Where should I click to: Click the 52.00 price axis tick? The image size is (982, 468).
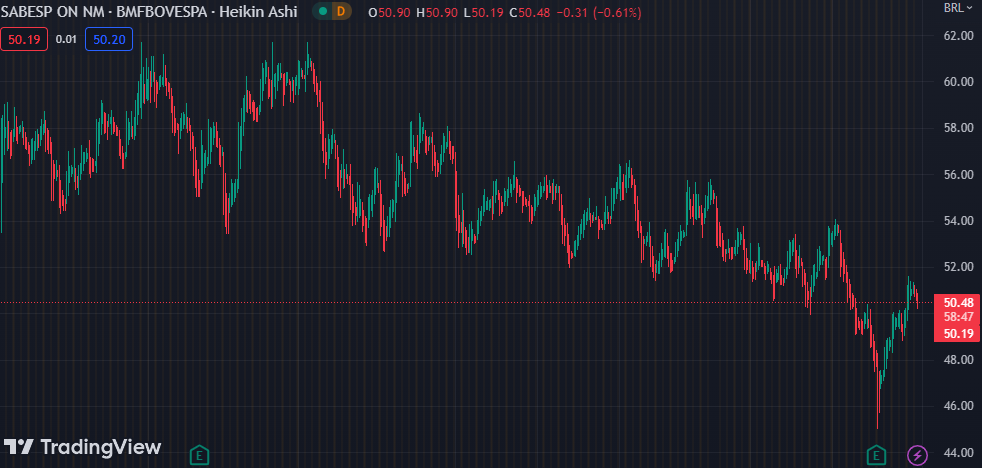pyautogui.click(x=958, y=267)
